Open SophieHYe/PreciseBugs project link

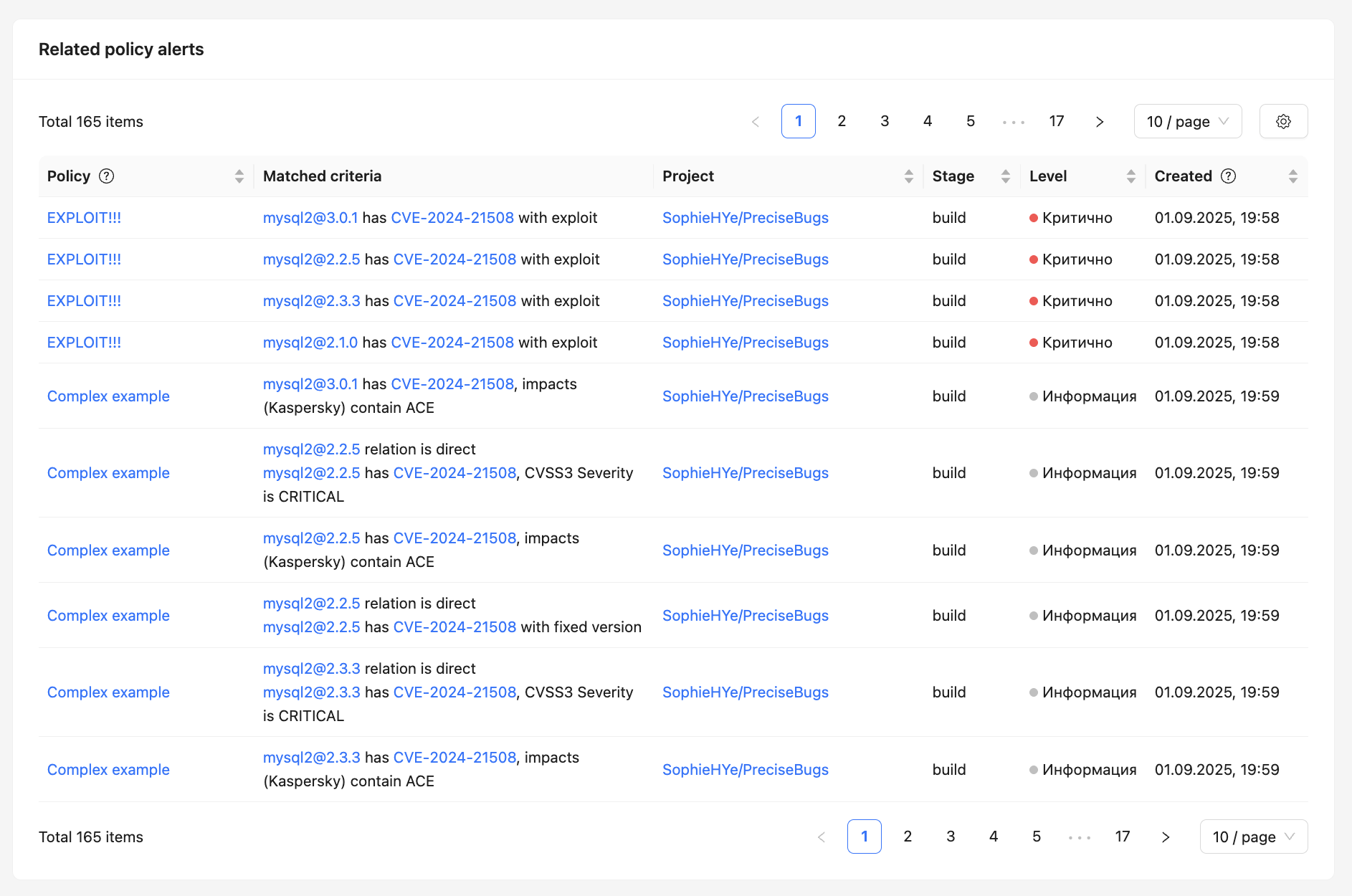pos(745,217)
